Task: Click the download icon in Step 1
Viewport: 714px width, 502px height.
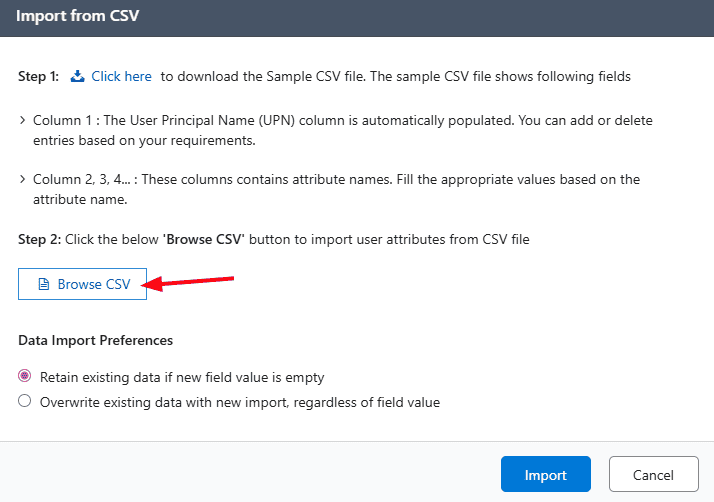Action: 77,76
